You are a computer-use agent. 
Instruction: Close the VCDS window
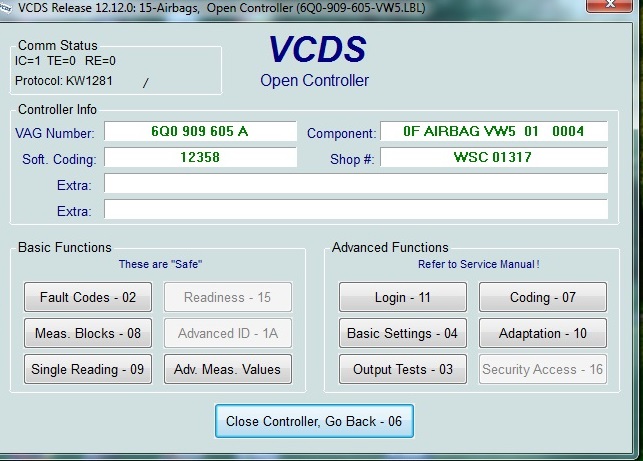(609, 5)
